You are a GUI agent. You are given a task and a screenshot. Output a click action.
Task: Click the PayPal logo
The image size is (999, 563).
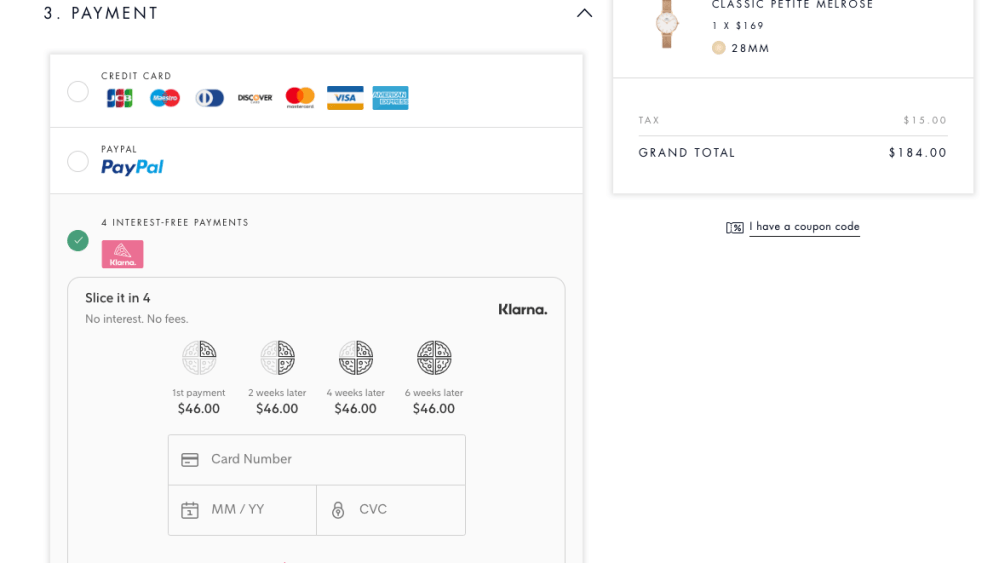click(133, 167)
